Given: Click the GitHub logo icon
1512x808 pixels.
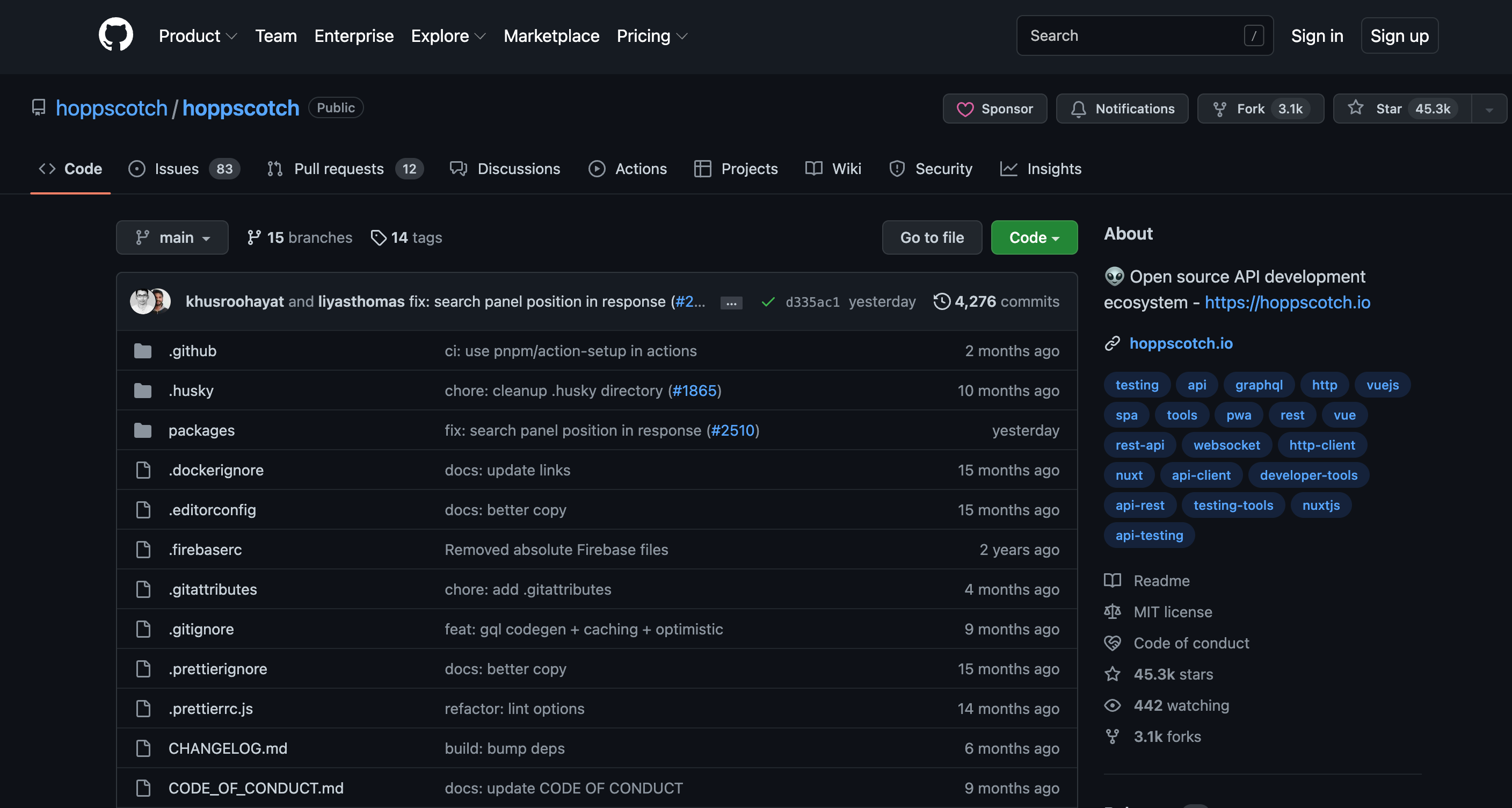Looking at the screenshot, I should tap(115, 34).
